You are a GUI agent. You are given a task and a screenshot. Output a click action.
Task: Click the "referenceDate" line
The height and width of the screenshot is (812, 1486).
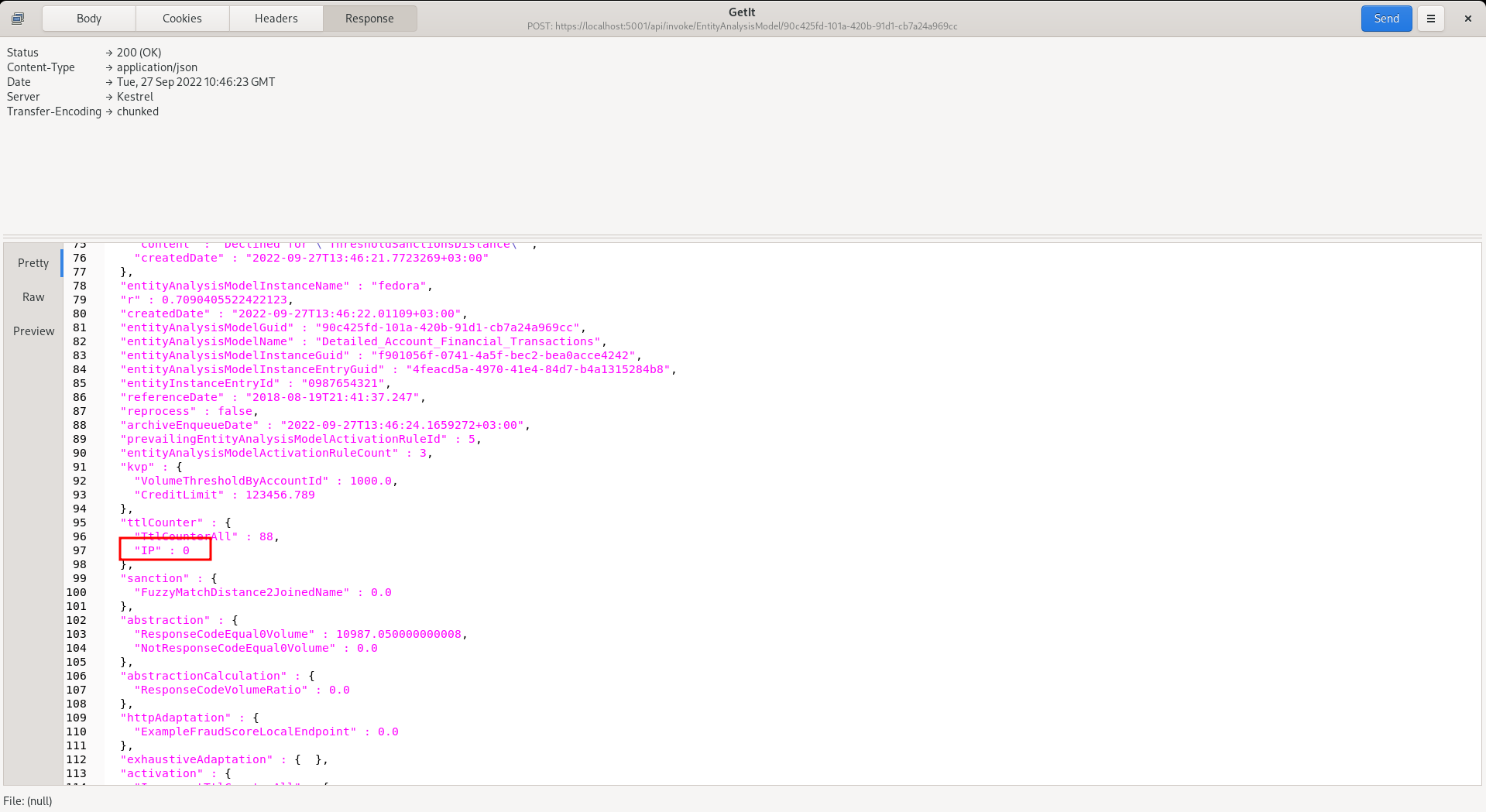point(273,397)
